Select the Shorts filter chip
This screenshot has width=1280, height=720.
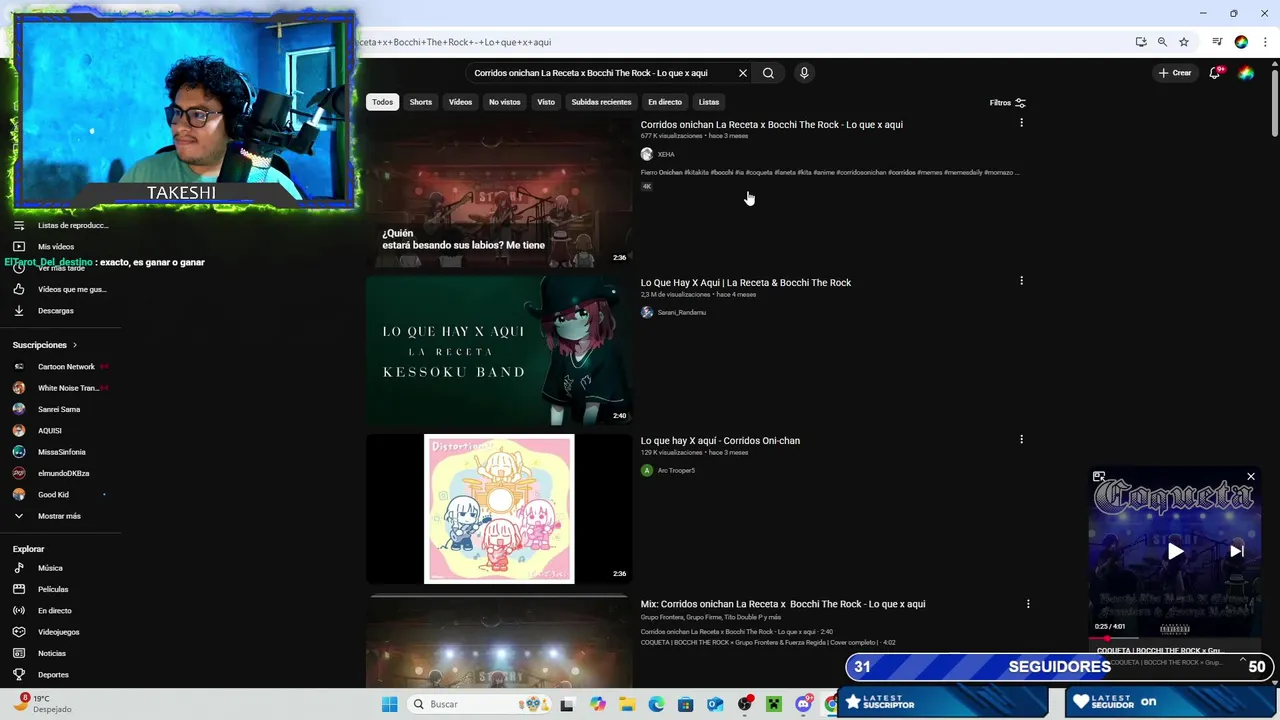pos(421,102)
